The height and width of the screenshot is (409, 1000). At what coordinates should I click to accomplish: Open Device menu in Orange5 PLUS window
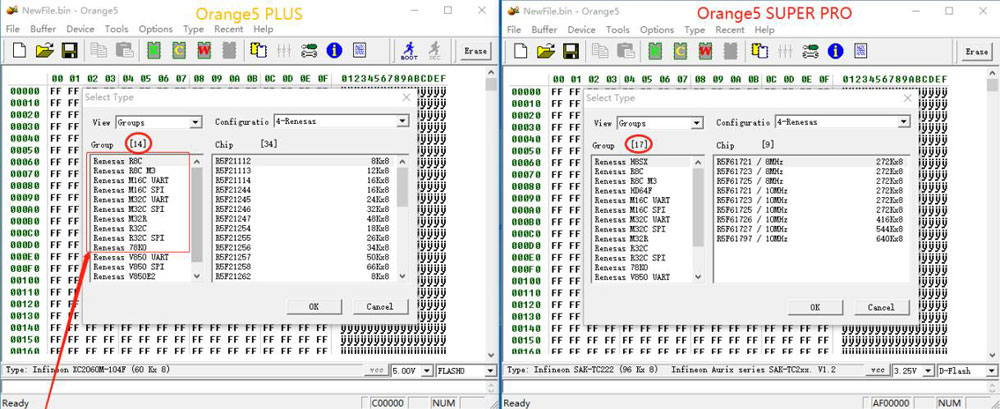(80, 29)
